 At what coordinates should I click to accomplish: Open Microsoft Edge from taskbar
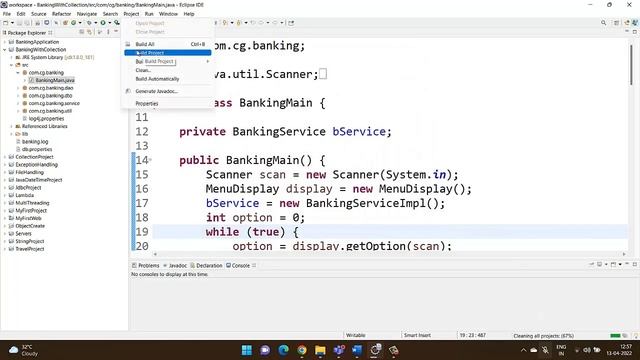click(283, 350)
